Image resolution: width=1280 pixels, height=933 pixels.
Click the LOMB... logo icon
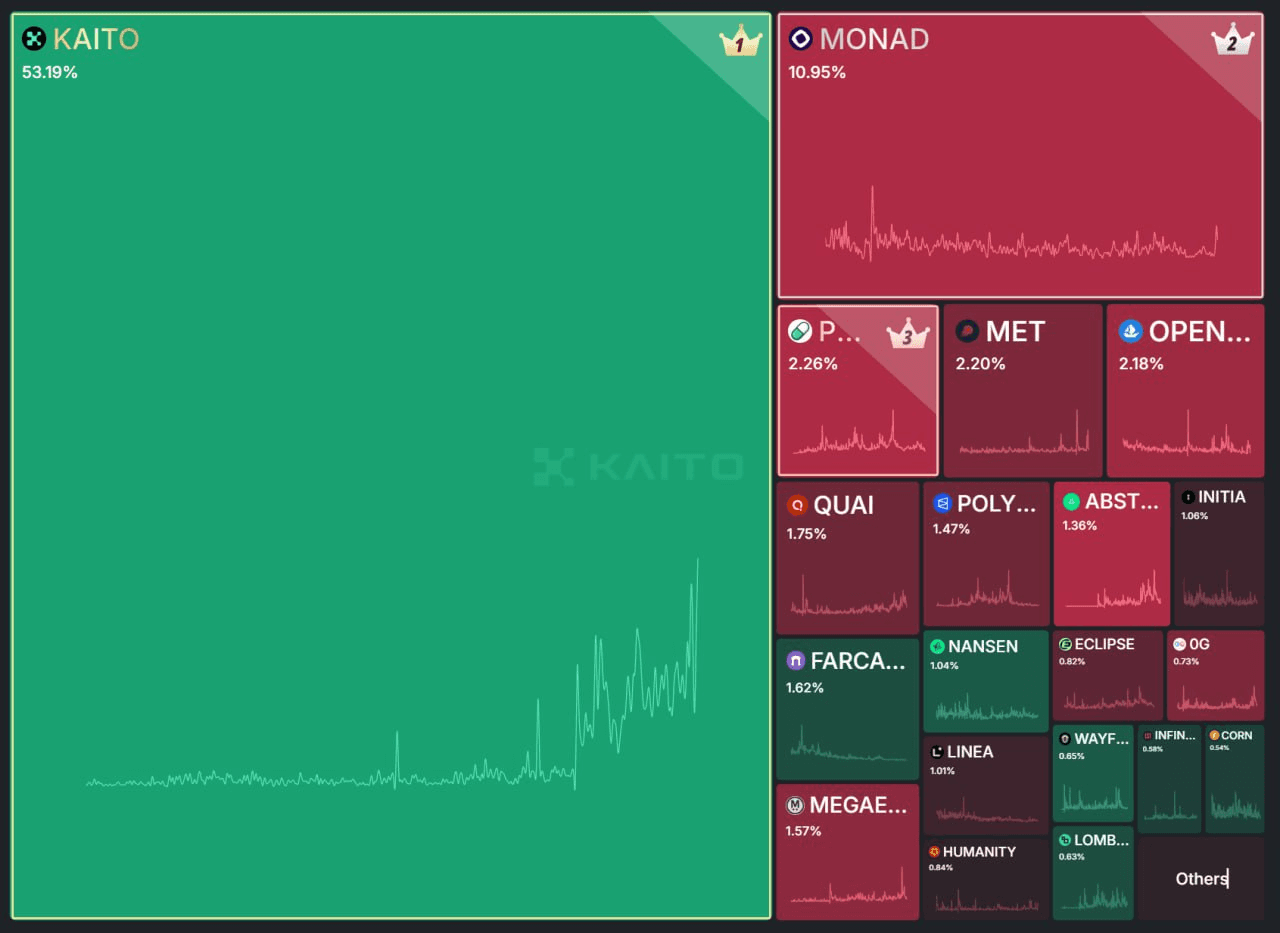point(1066,840)
